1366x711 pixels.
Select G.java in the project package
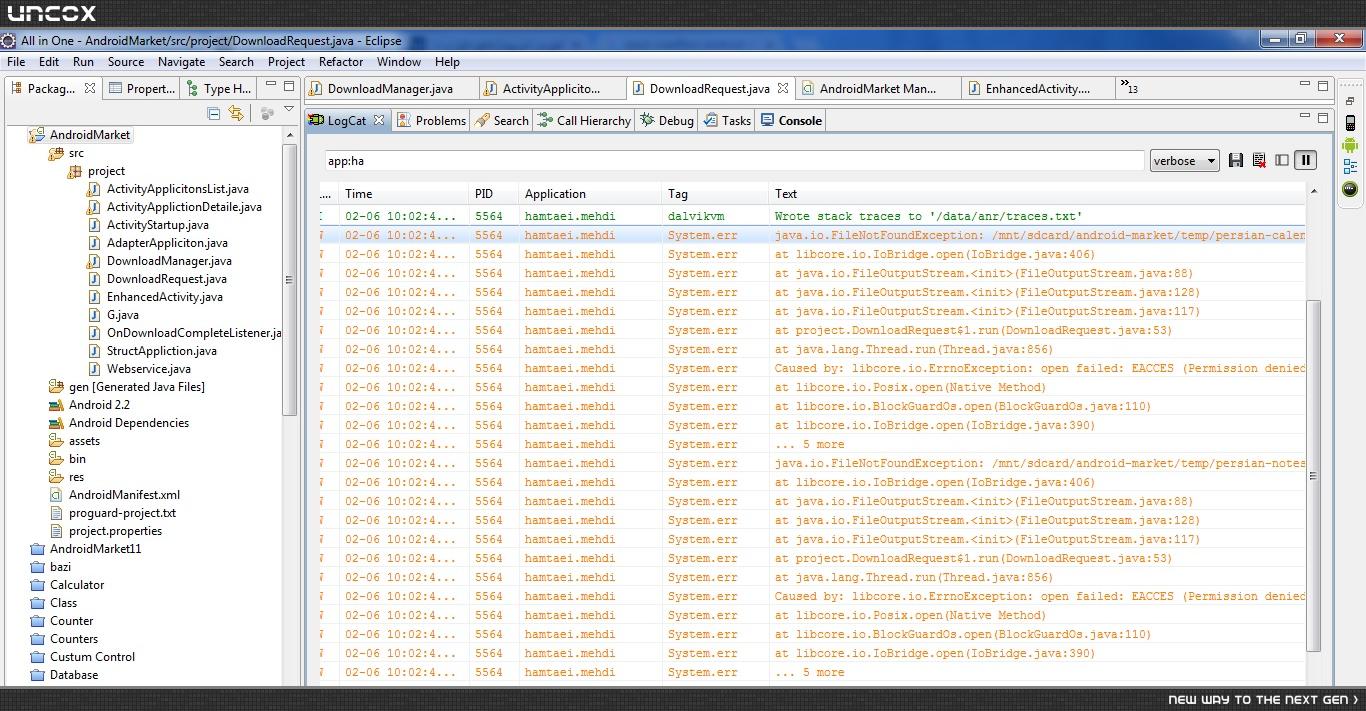(x=122, y=315)
